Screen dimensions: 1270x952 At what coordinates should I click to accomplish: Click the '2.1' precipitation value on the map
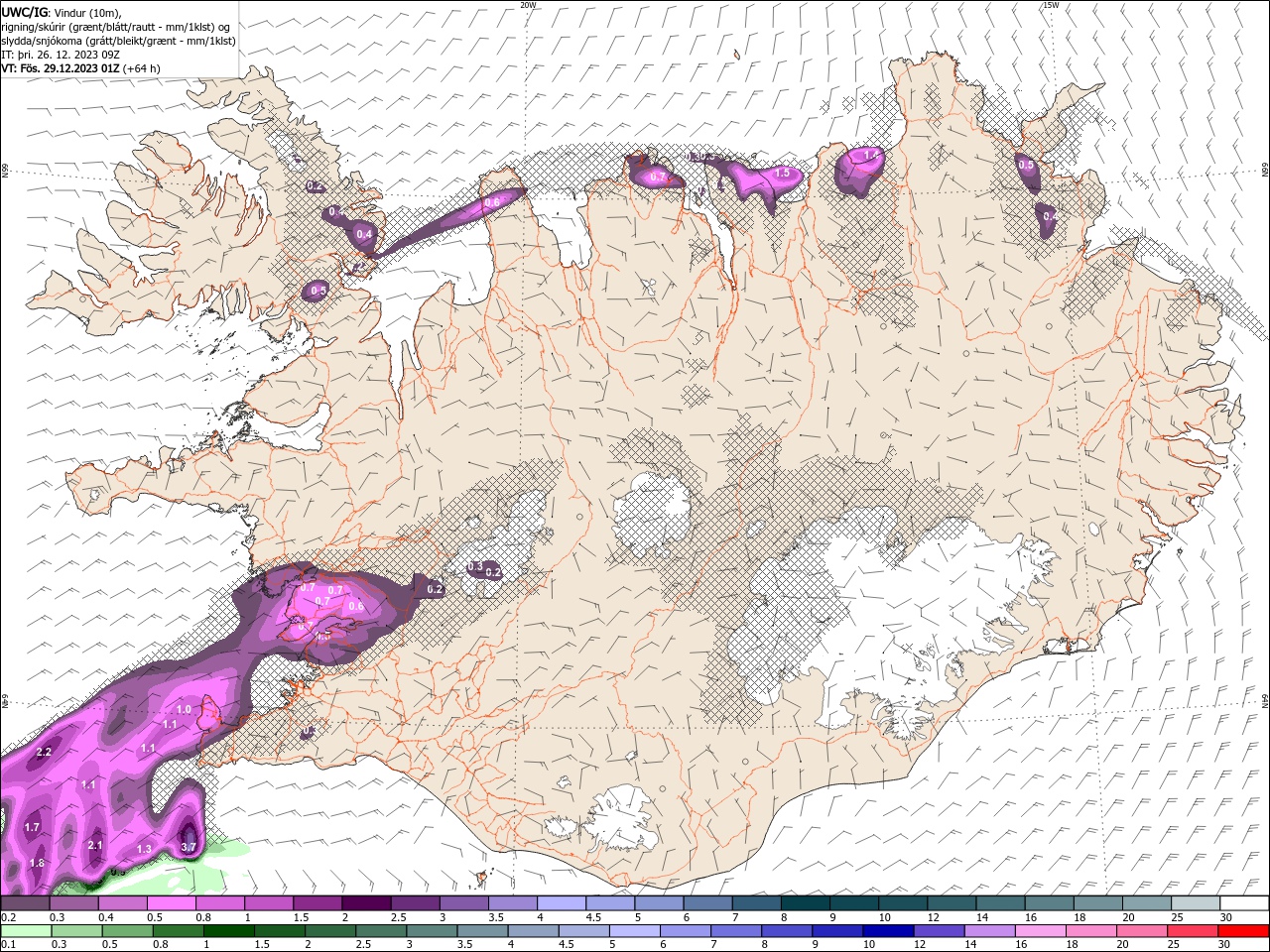pos(95,845)
